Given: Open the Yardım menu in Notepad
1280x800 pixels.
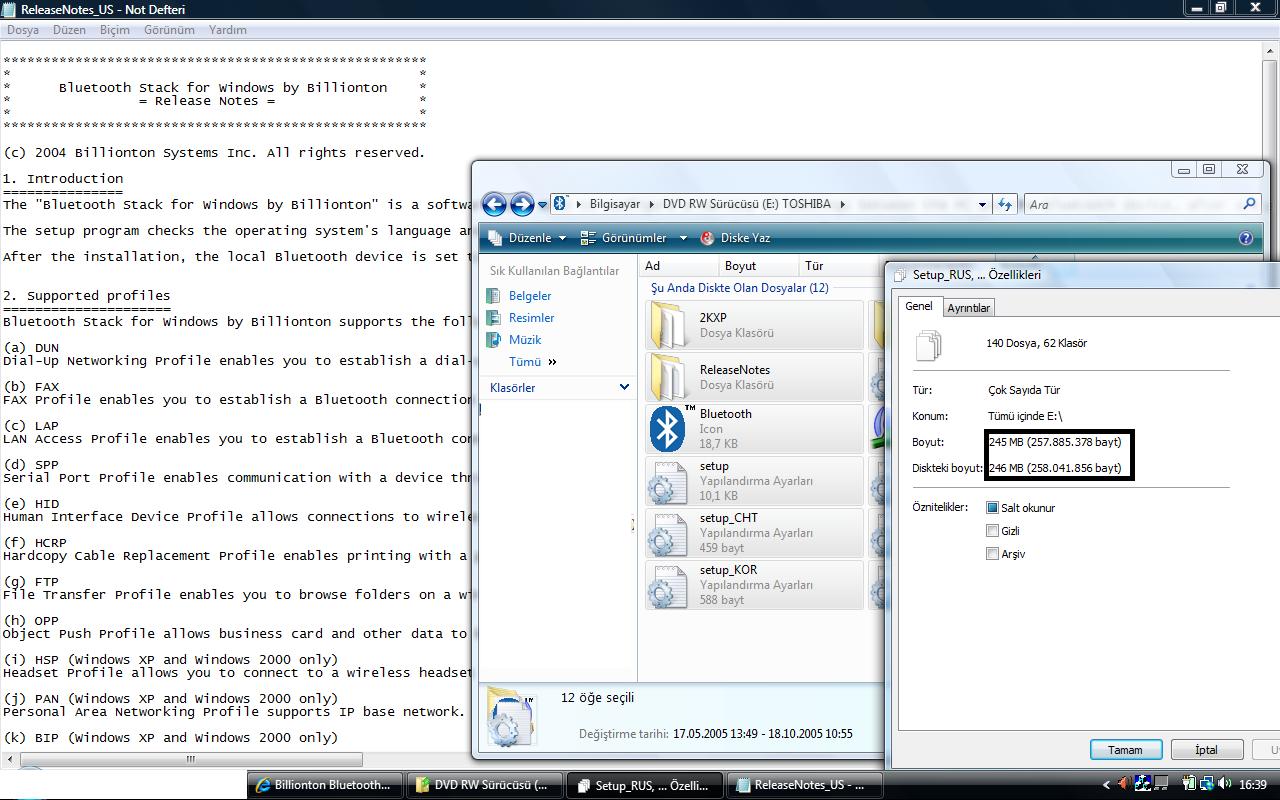Looking at the screenshot, I should 227,30.
